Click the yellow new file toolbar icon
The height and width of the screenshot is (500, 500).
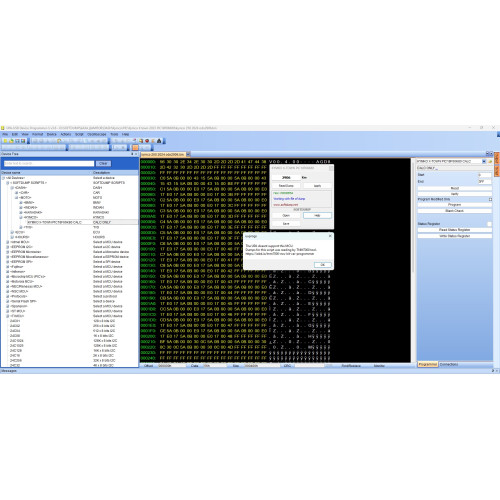click(x=5, y=141)
